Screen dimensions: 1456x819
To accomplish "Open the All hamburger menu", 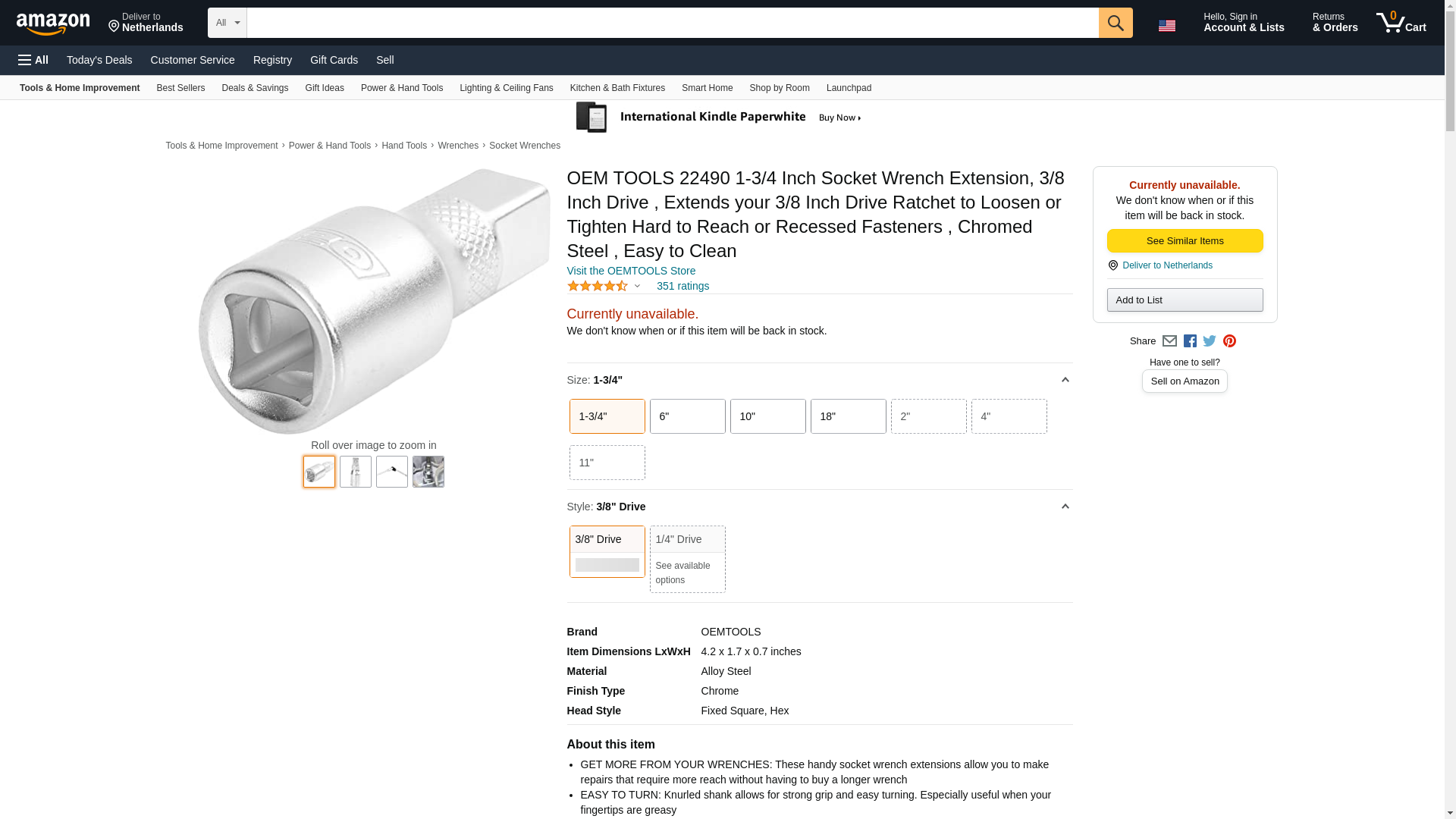I will [x=33, y=60].
